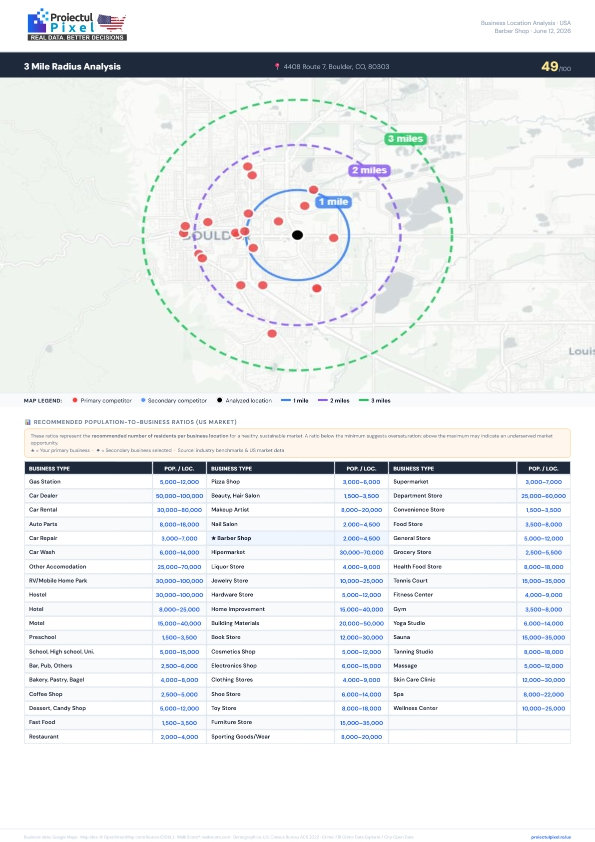Click the black analyzed location marker

(298, 235)
